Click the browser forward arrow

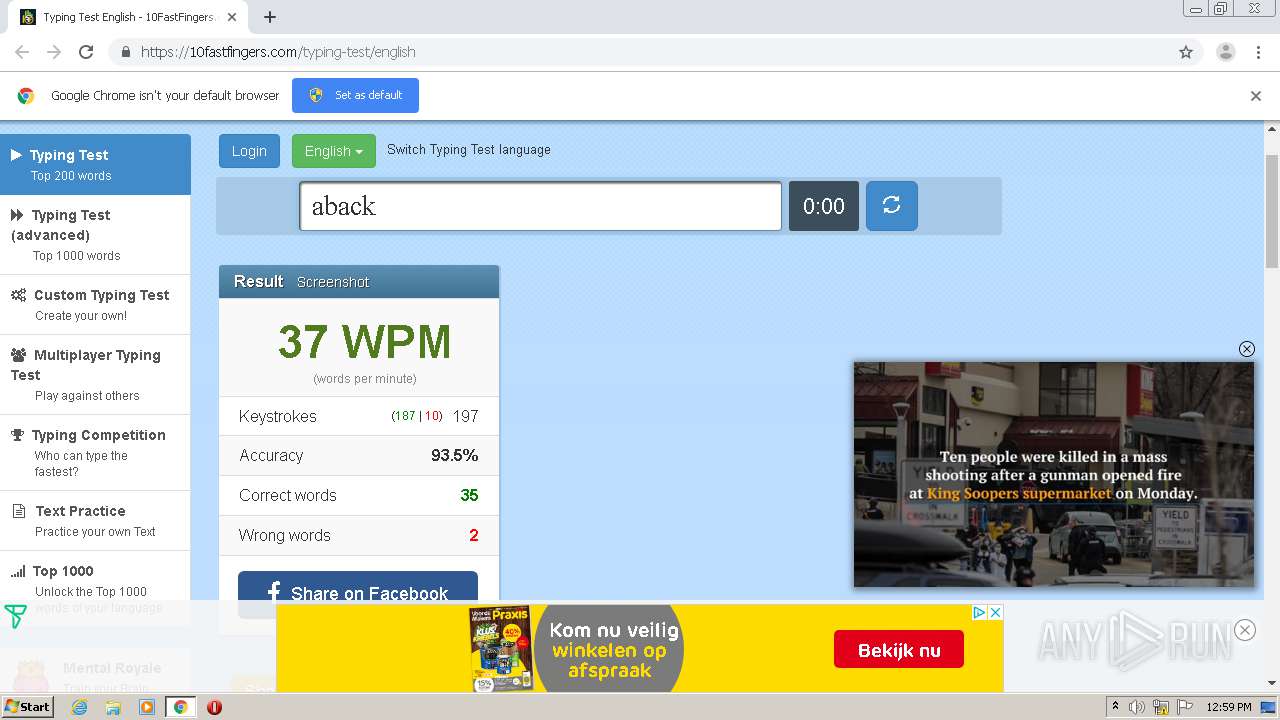point(54,52)
